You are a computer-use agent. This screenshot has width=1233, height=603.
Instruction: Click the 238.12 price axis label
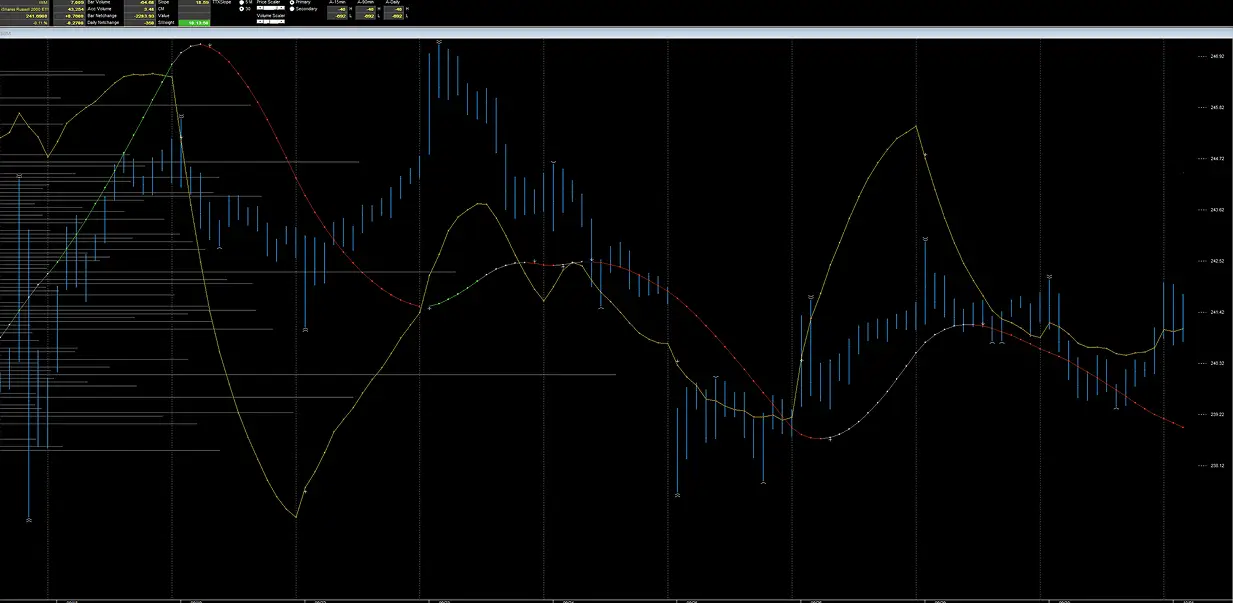1217,465
